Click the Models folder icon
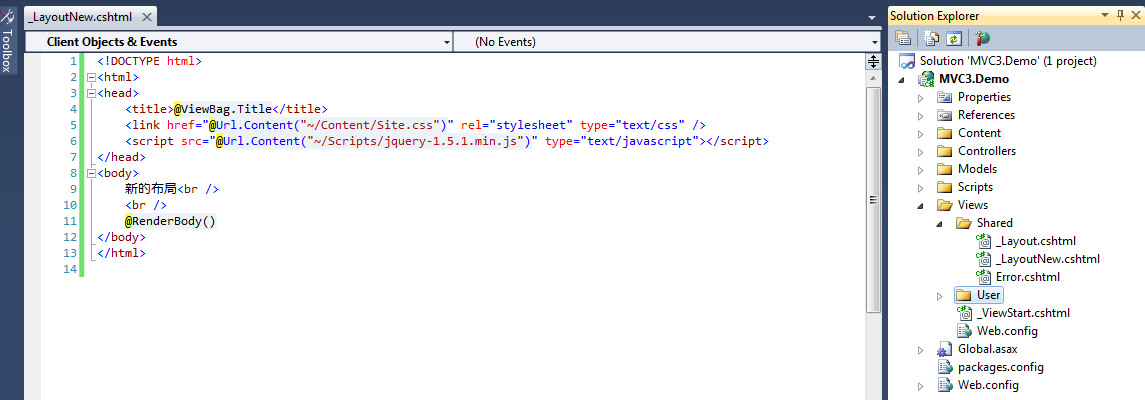1145x400 pixels. (945, 169)
